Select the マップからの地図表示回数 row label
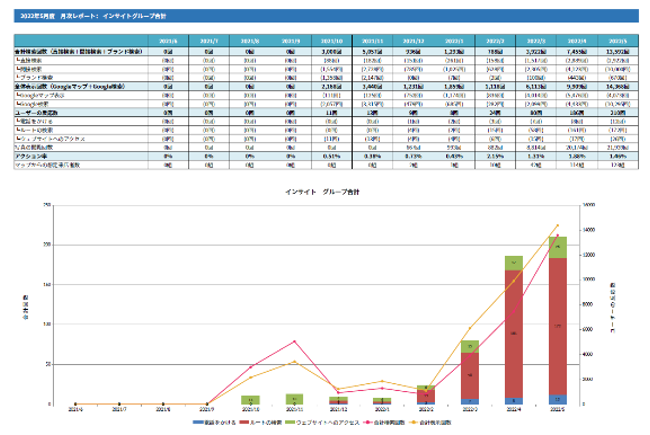 click(50, 165)
